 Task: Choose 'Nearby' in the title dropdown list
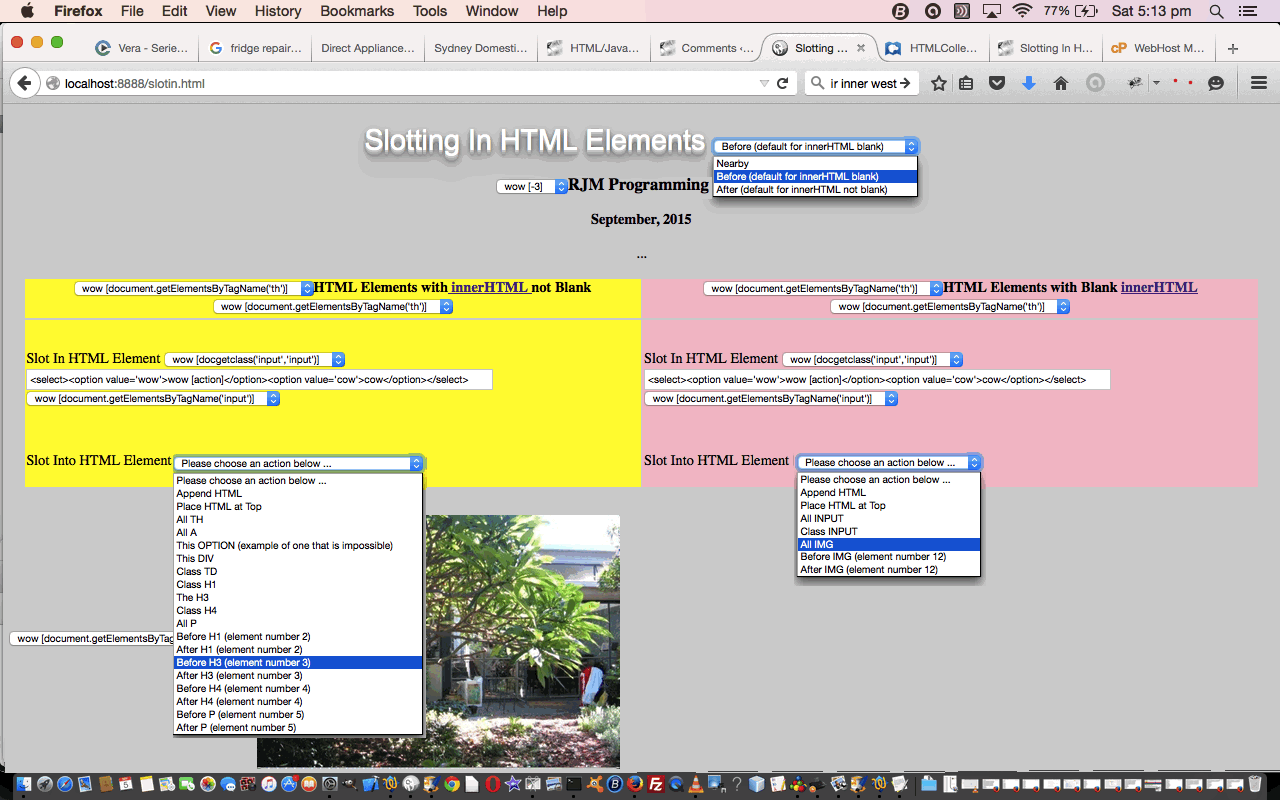click(x=733, y=163)
